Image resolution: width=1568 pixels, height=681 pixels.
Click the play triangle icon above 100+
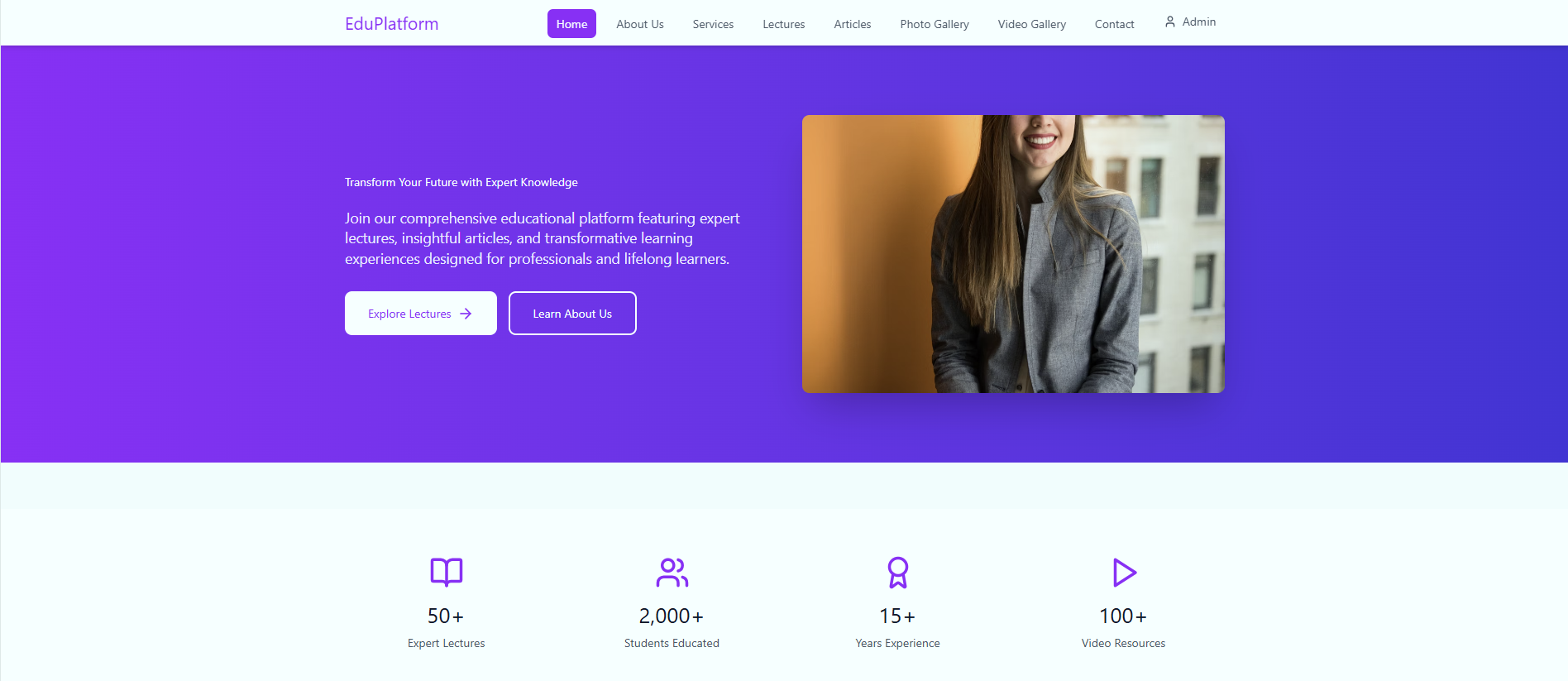pyautogui.click(x=1124, y=572)
